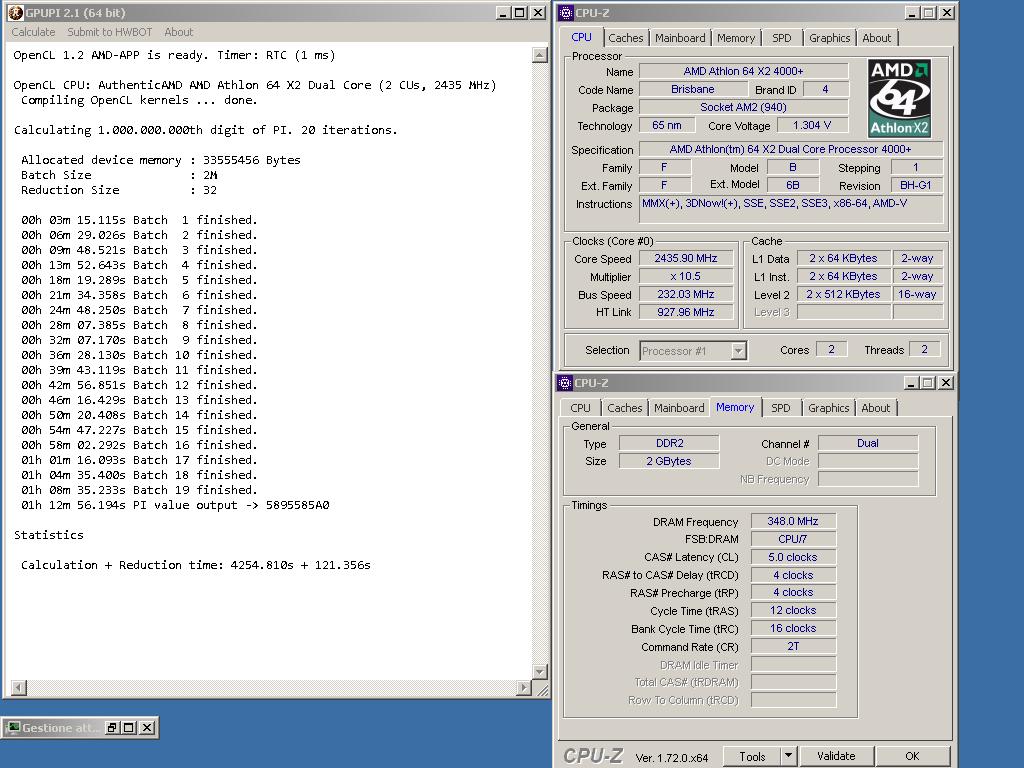Open the About menu in GPUPI
Image resolution: width=1024 pixels, height=768 pixels.
178,32
